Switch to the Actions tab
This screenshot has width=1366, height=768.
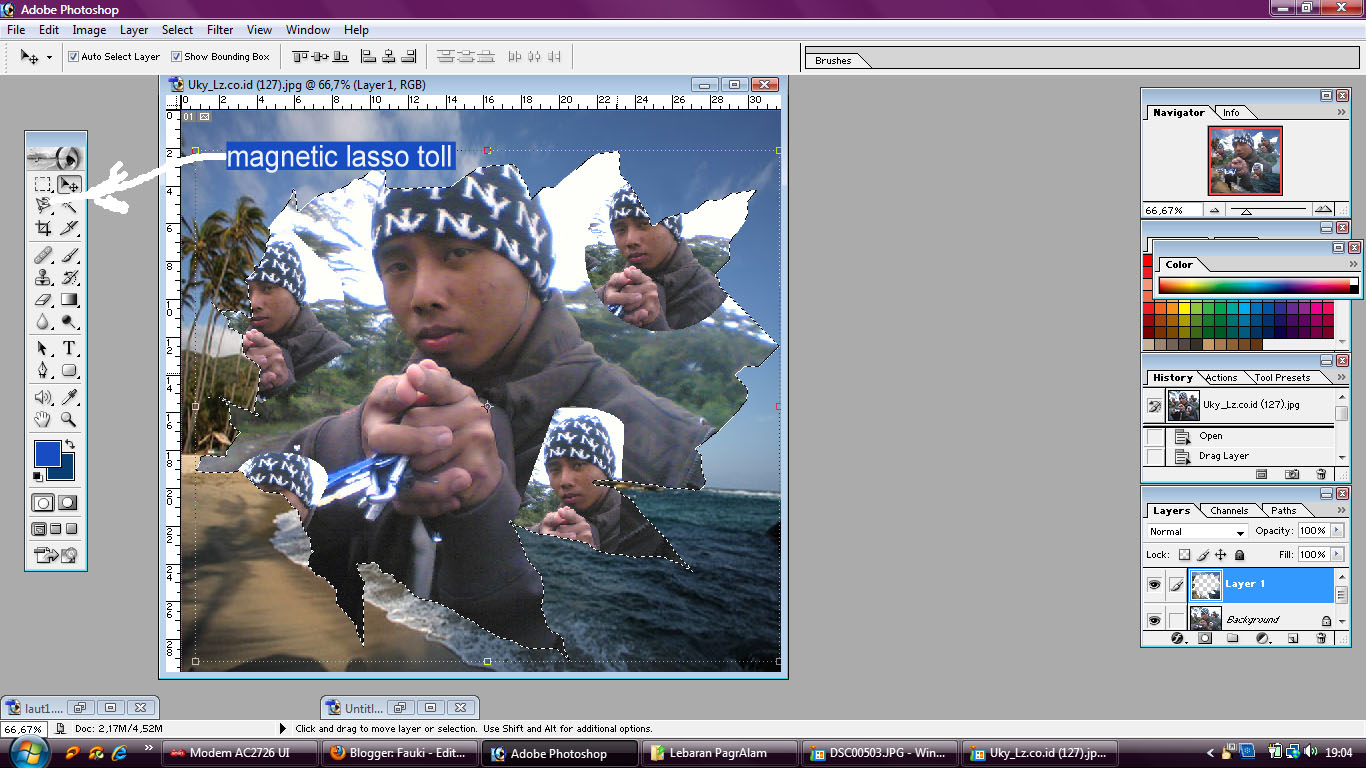pos(1221,378)
